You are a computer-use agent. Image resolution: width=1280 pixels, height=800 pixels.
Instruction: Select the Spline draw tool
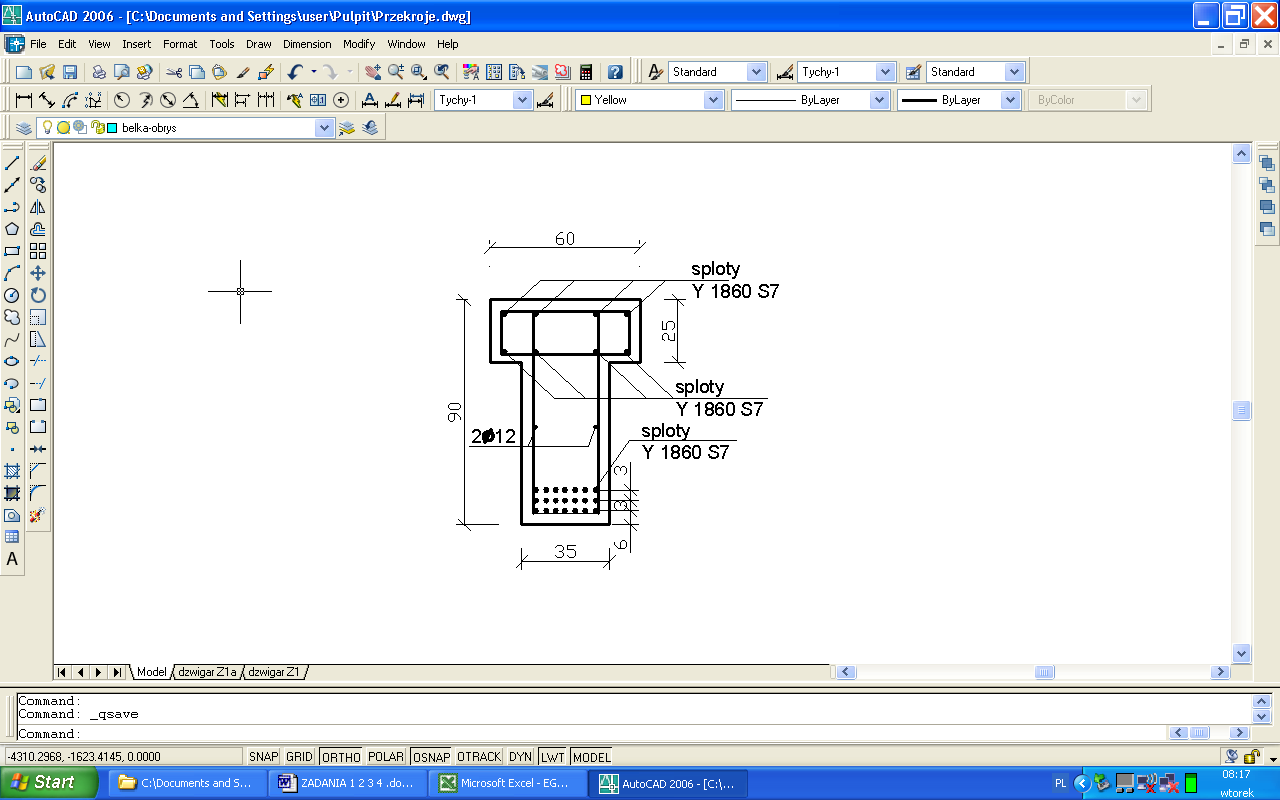coord(12,339)
